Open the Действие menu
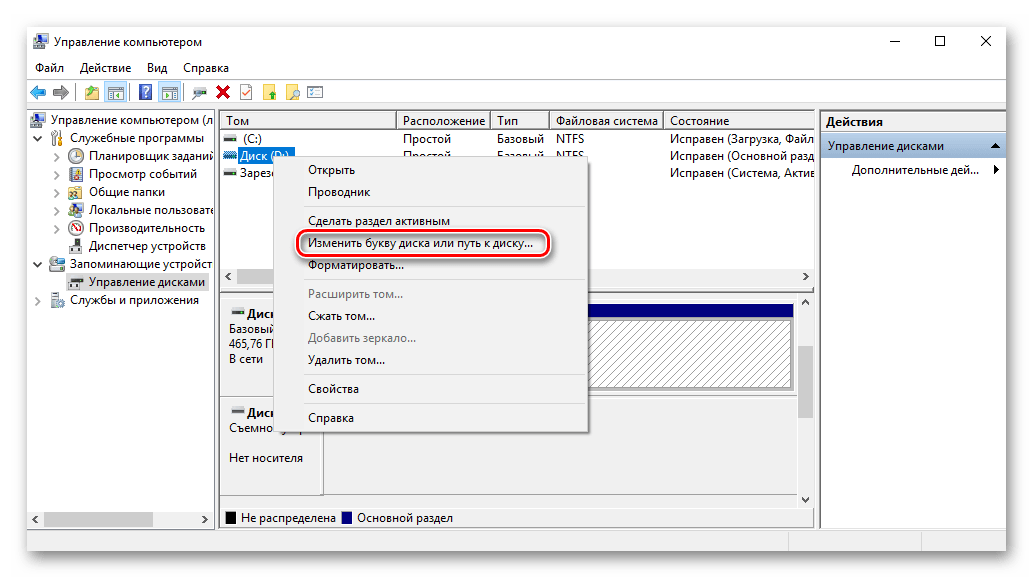This screenshot has height=578, width=1033. (105, 68)
